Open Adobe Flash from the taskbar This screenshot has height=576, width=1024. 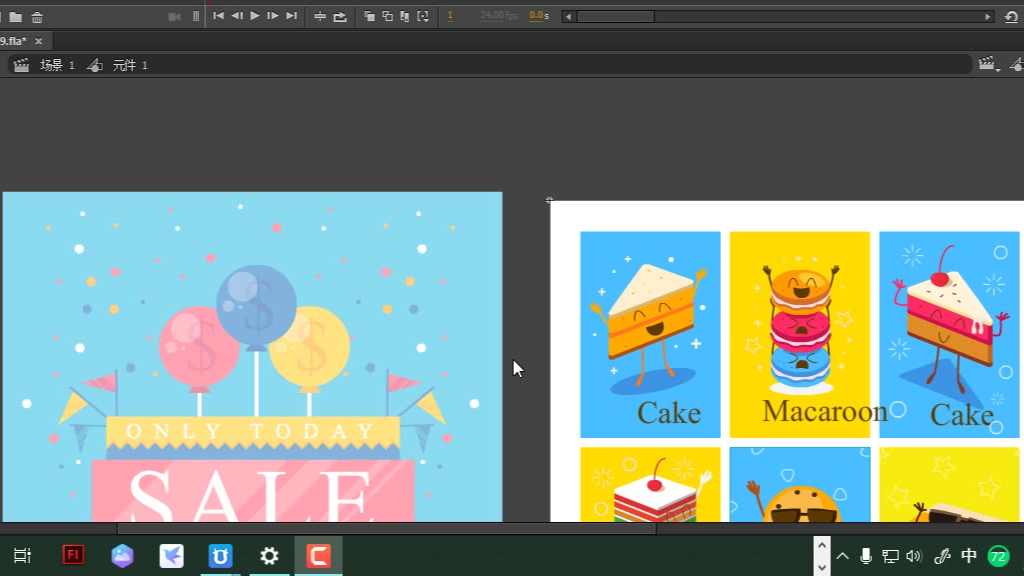tap(73, 555)
